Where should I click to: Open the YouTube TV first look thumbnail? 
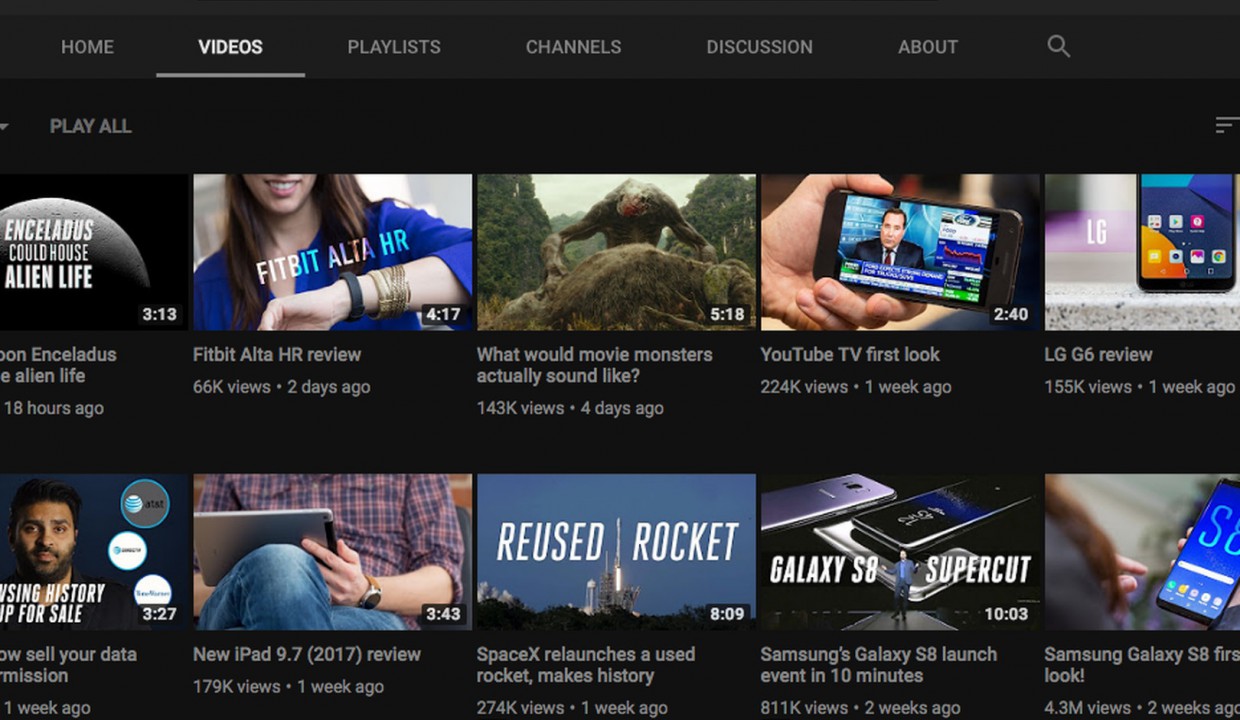click(900, 252)
